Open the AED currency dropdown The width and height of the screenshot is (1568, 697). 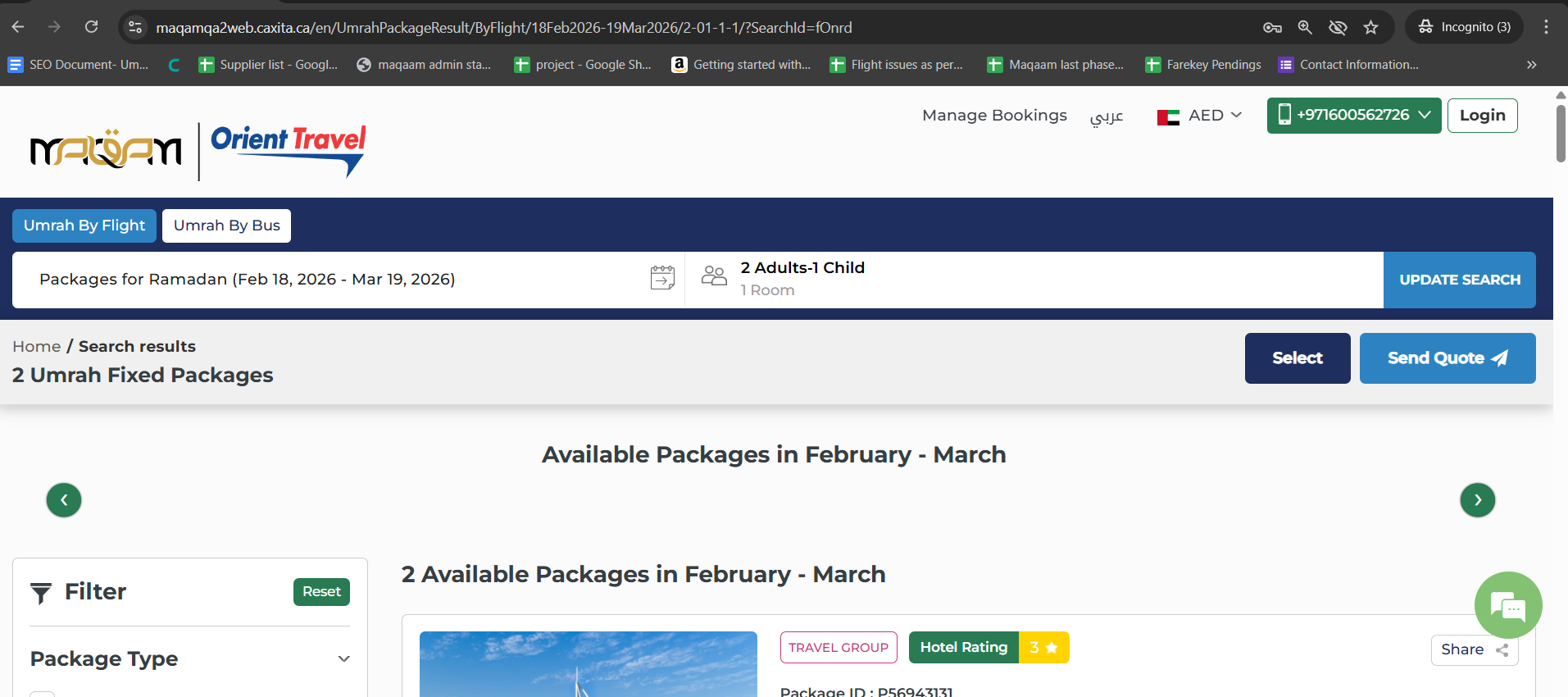pyautogui.click(x=1199, y=116)
